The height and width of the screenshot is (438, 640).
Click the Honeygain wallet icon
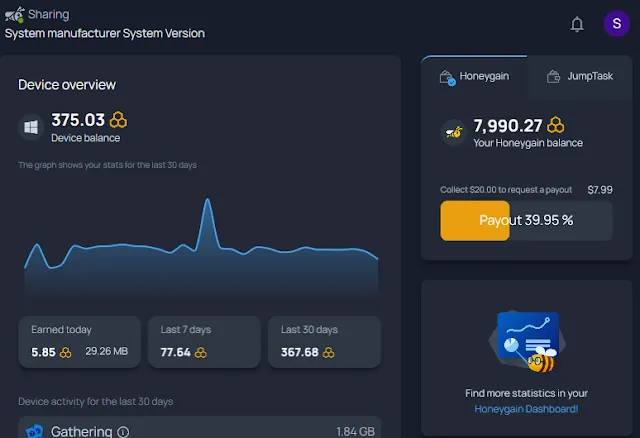tap(447, 77)
